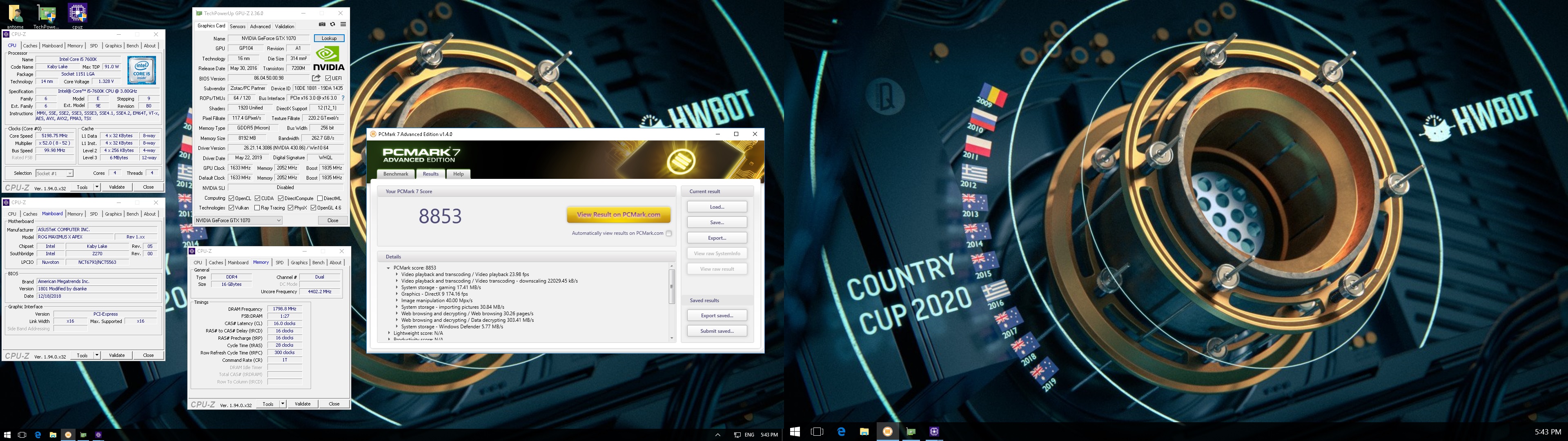1568x441 pixels.
Task: Launch Edge from the left taskbar
Action: click(x=38, y=435)
